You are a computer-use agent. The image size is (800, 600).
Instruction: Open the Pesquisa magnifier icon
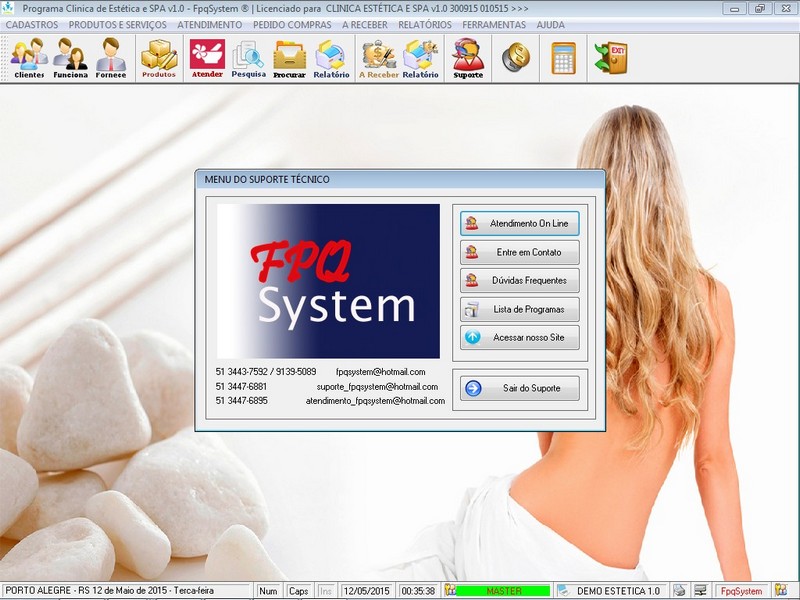248,58
